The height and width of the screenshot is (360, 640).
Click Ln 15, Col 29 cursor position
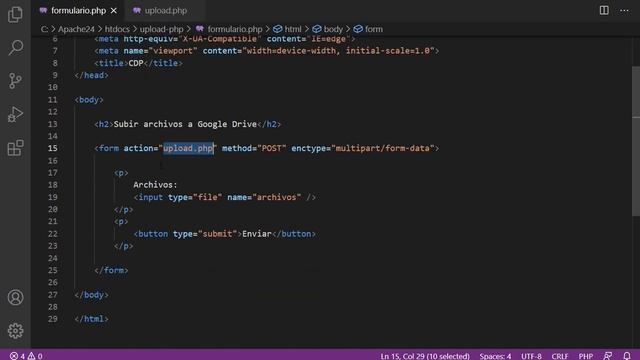[x=425, y=356]
